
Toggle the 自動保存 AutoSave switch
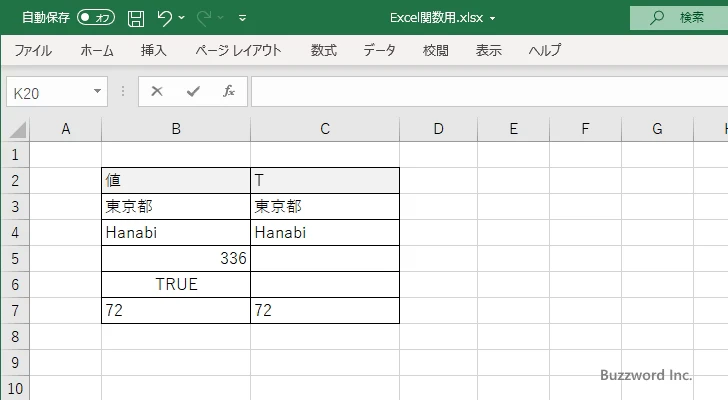click(96, 18)
